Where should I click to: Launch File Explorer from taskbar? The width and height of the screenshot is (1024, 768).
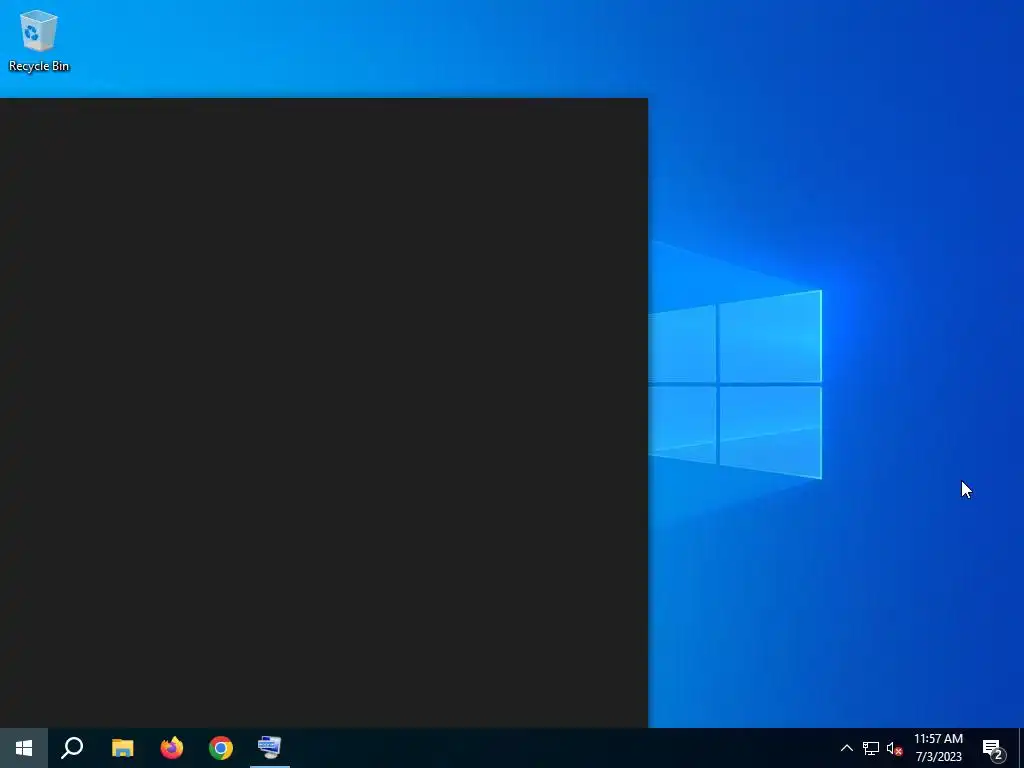(x=122, y=748)
